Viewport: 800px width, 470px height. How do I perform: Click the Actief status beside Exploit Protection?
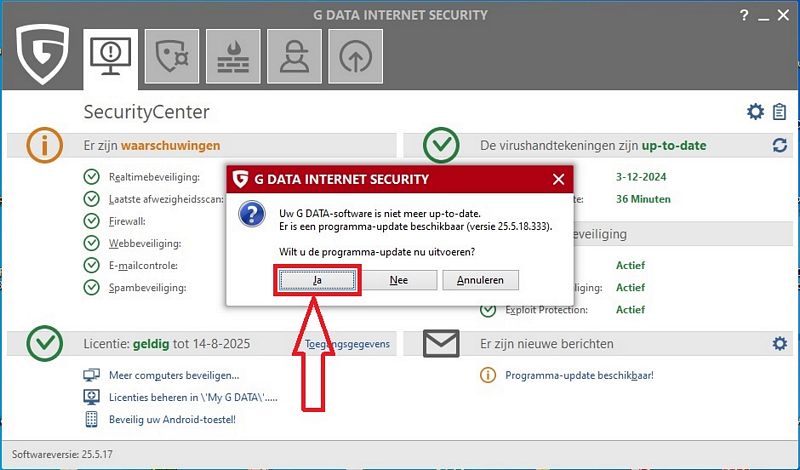click(x=630, y=310)
